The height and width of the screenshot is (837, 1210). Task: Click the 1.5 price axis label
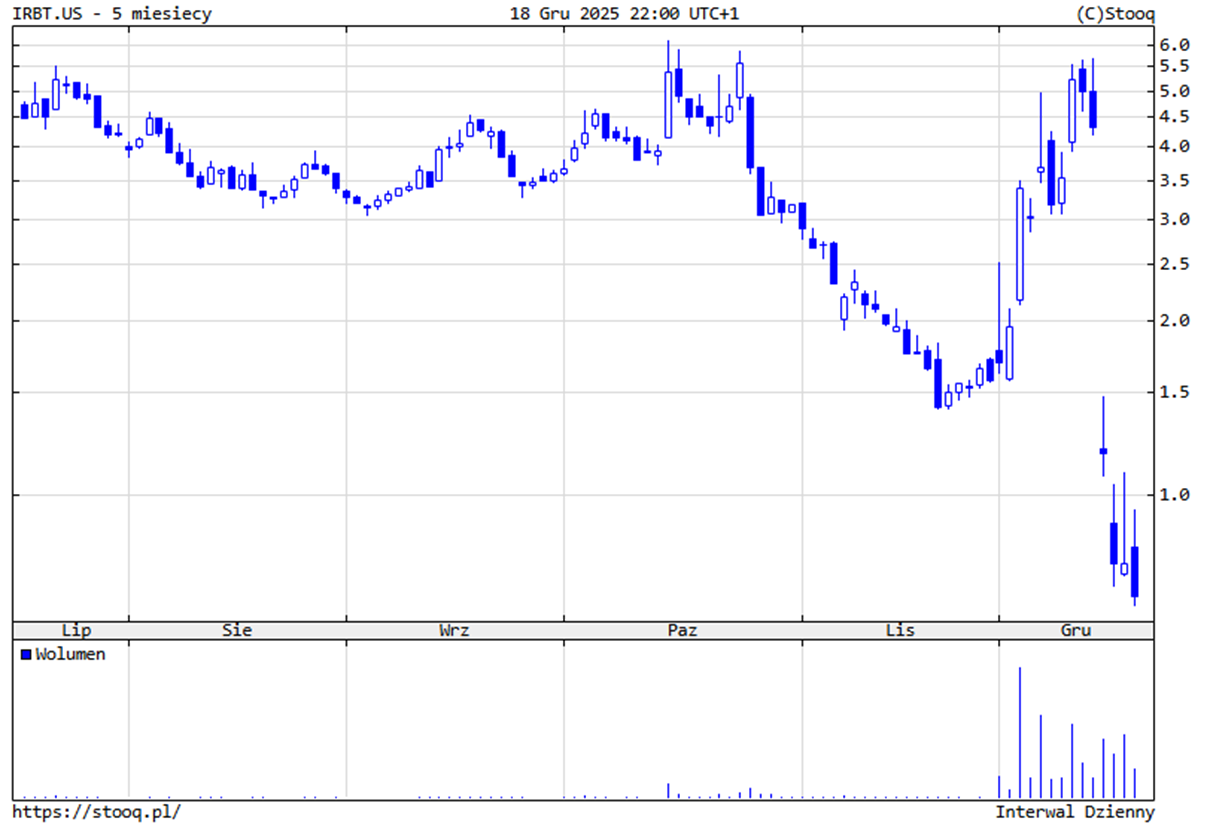pos(1174,392)
